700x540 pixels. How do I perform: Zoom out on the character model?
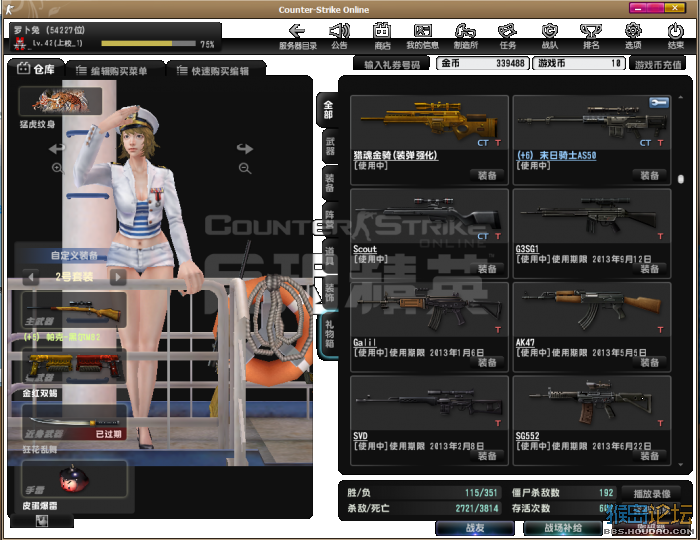tap(245, 168)
